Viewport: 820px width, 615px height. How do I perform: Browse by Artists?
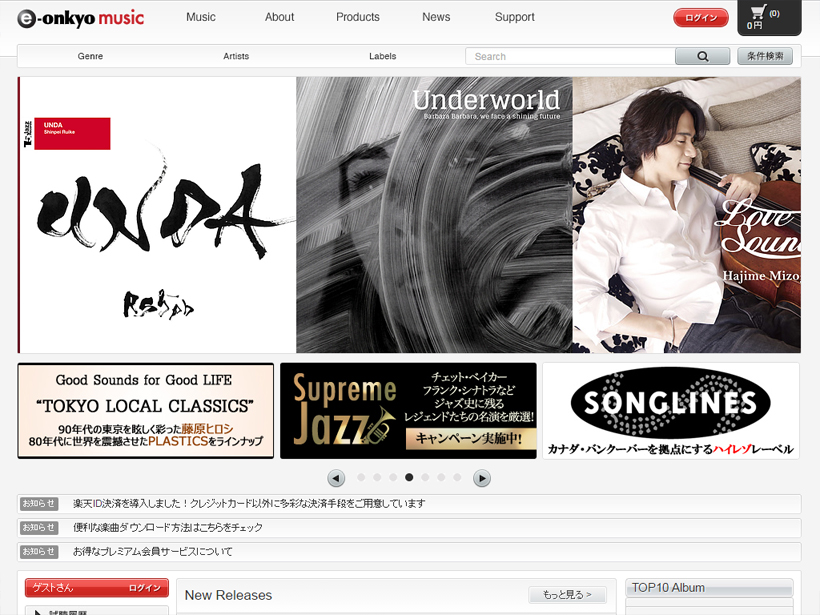tap(236, 56)
